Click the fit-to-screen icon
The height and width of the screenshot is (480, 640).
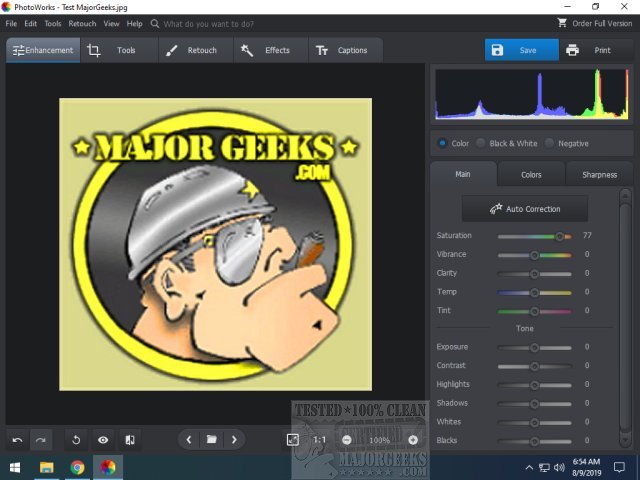tap(292, 439)
